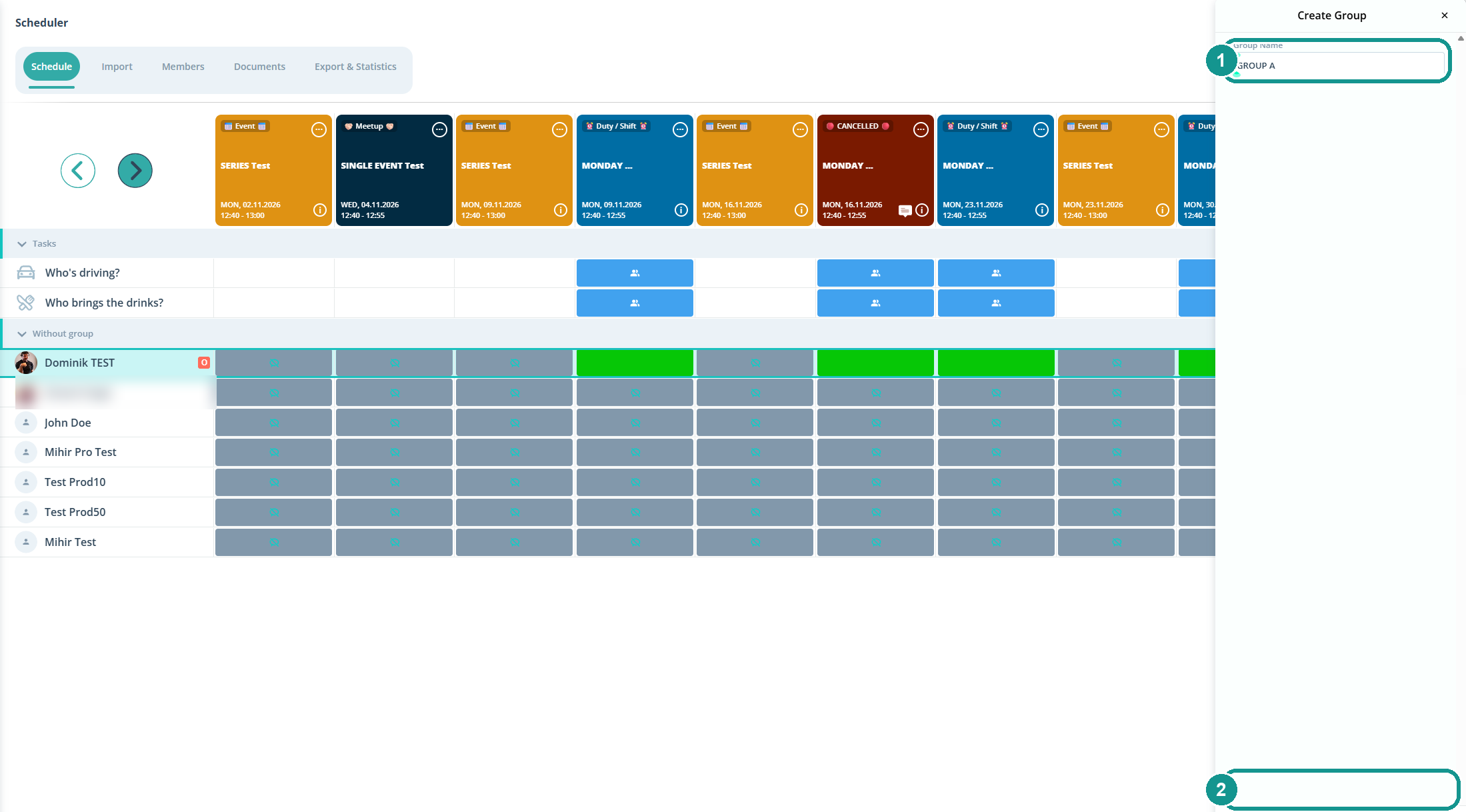Show info for SERIES Test 09.11.2026 event
Screen dimensions: 1466x812
point(561,210)
